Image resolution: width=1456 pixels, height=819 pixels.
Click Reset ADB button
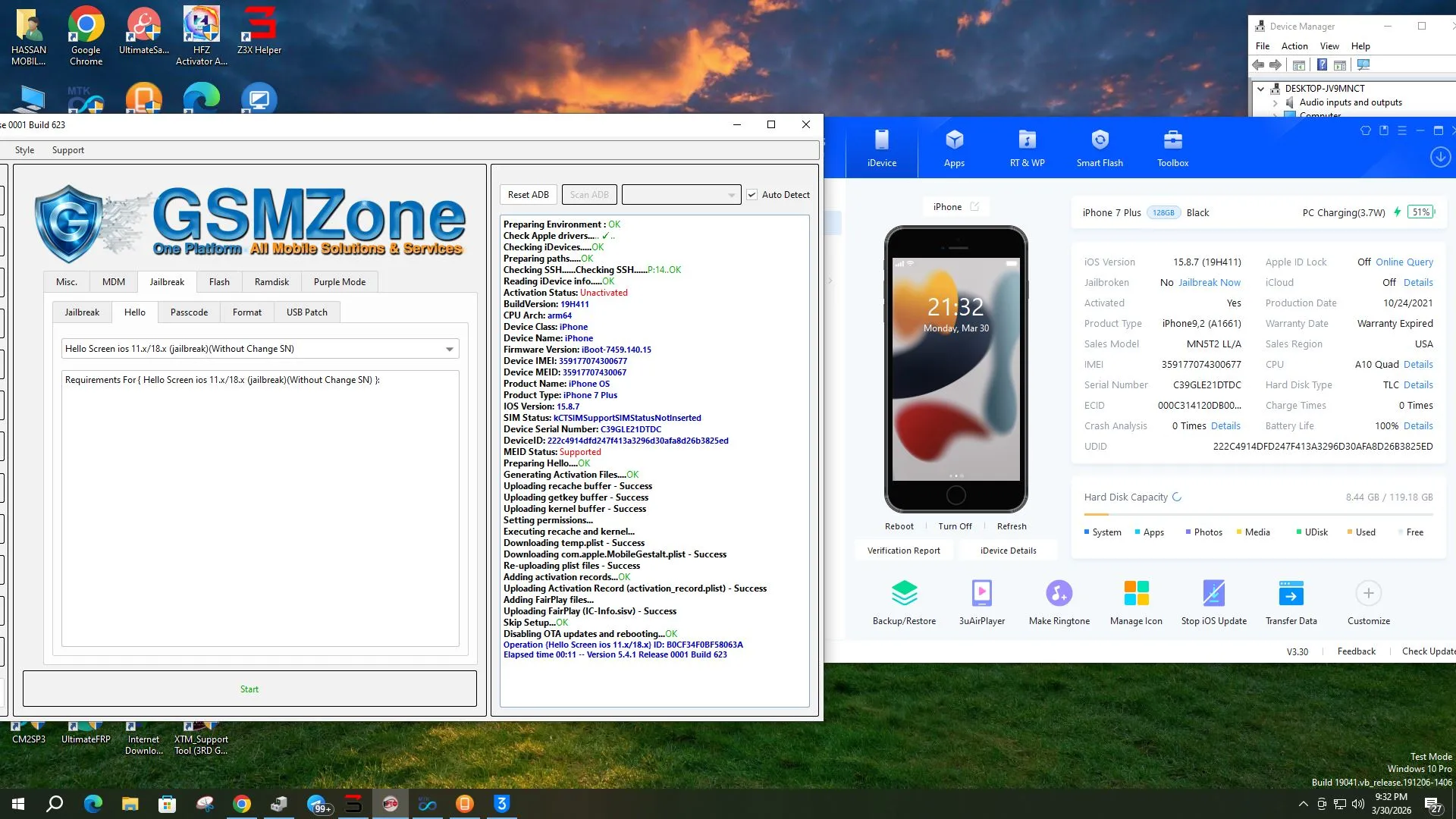tap(529, 195)
